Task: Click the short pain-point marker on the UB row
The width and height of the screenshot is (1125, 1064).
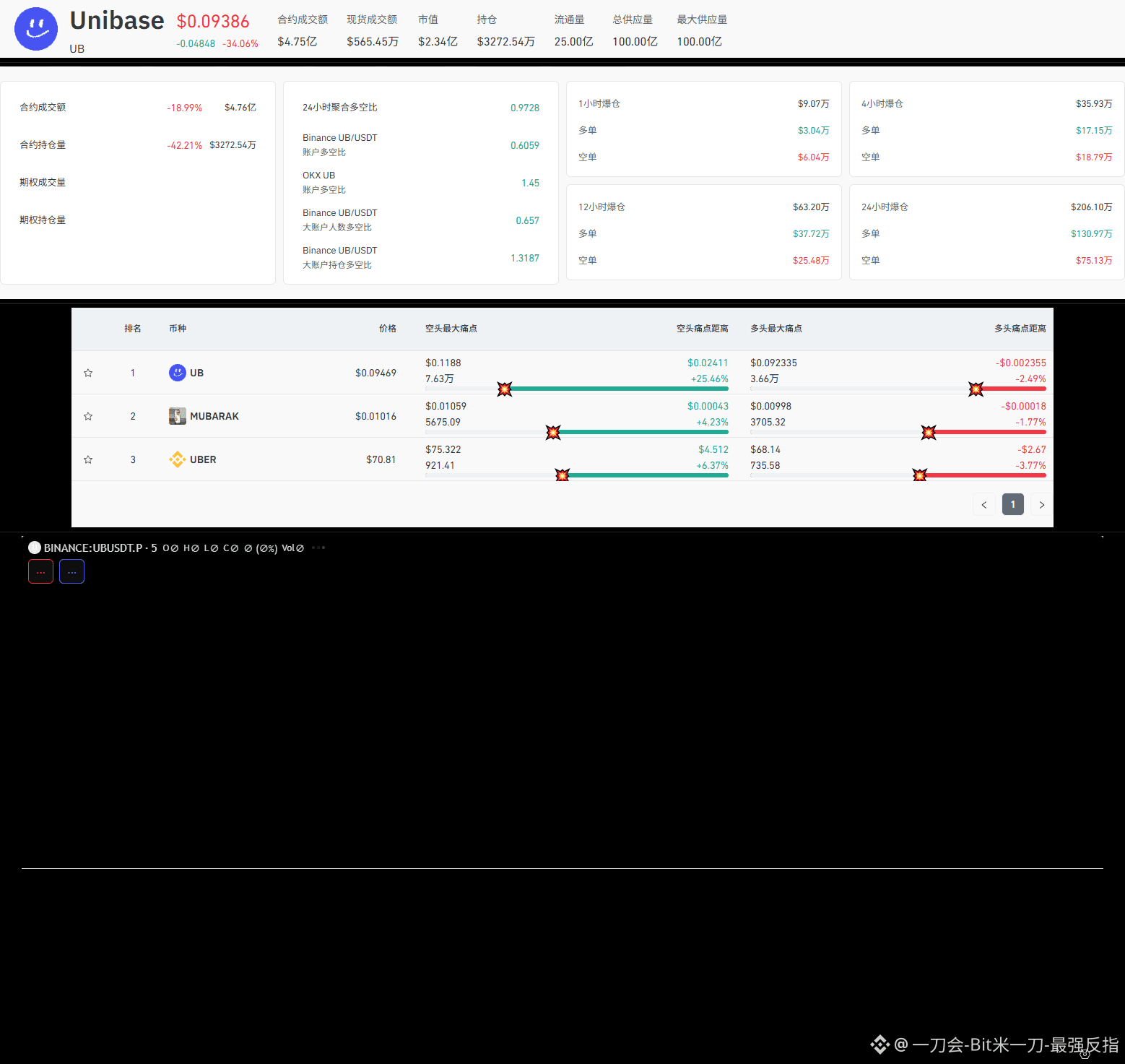Action: click(505, 389)
